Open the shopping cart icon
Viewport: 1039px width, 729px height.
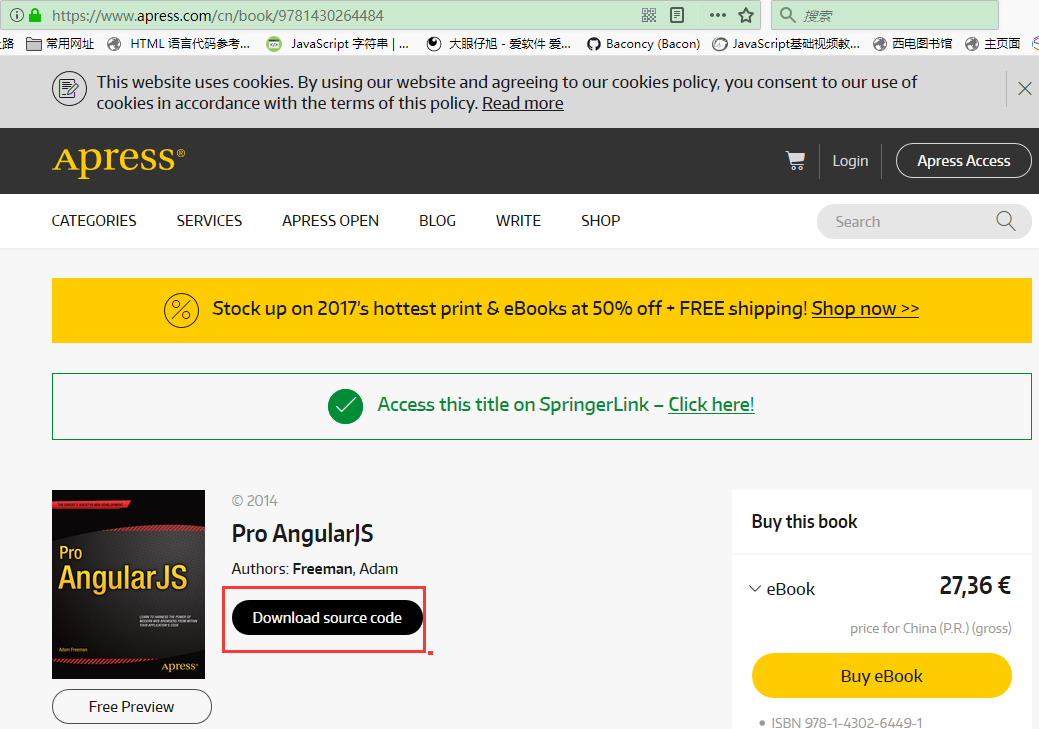796,160
